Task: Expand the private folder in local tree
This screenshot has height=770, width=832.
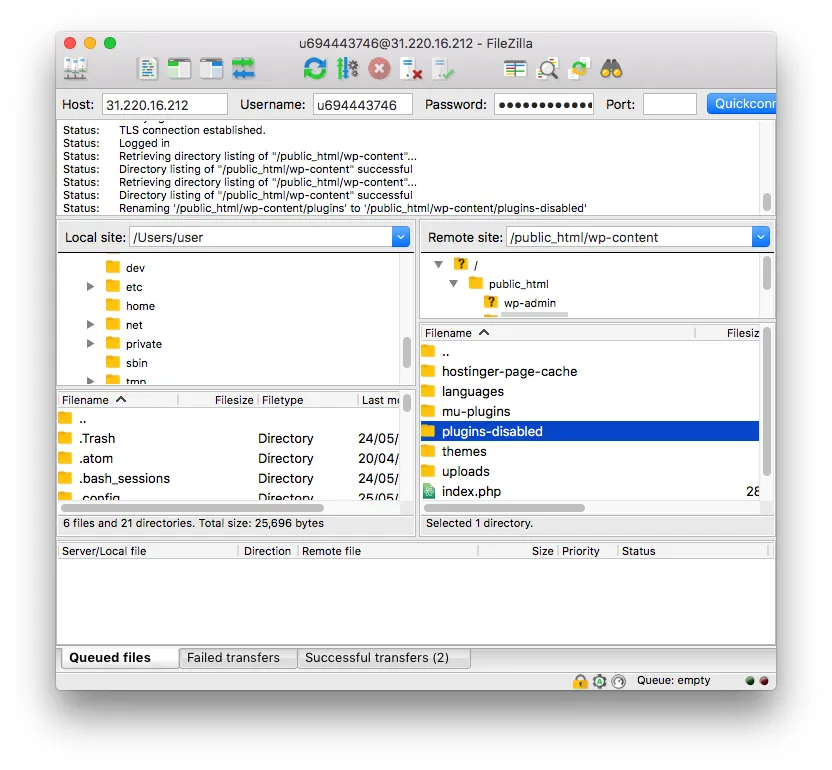Action: coord(90,344)
